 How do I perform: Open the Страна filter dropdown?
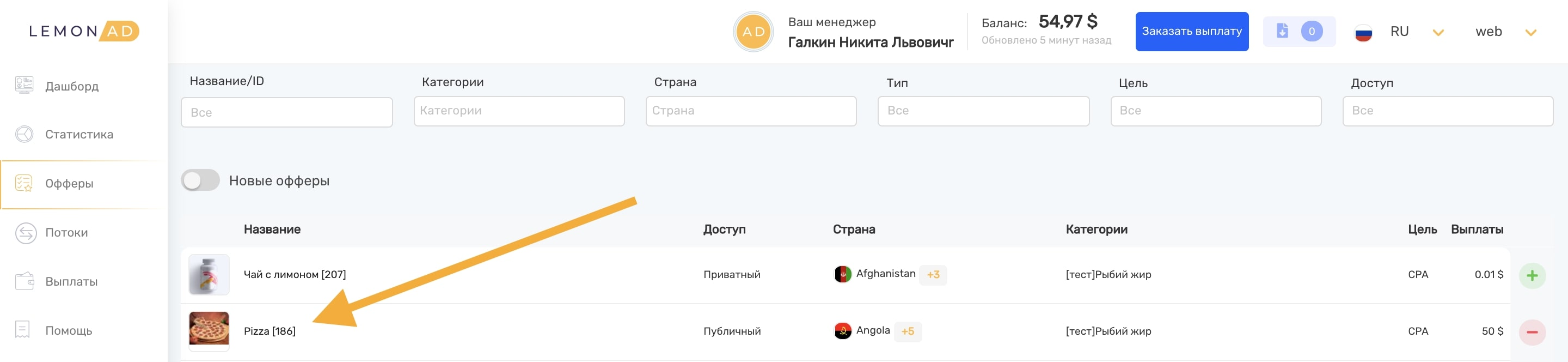click(x=751, y=111)
